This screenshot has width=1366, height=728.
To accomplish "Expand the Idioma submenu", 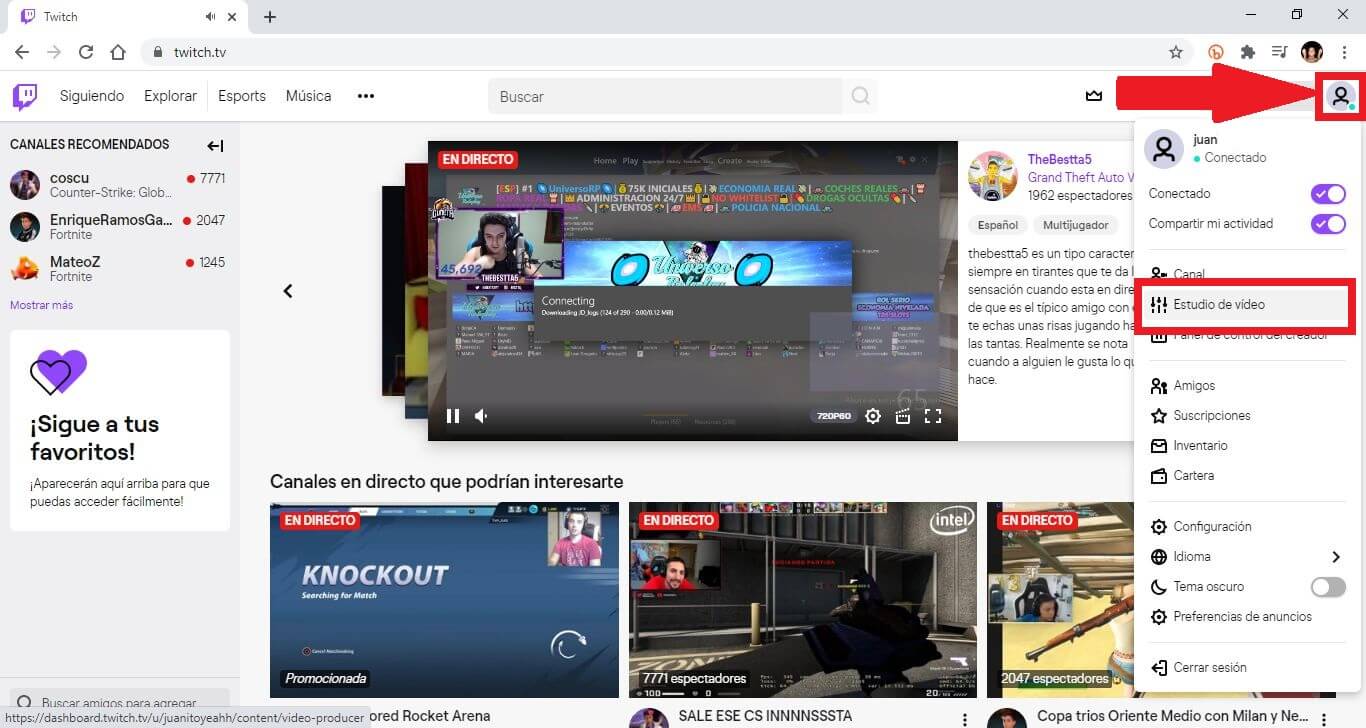I will click(x=1246, y=556).
